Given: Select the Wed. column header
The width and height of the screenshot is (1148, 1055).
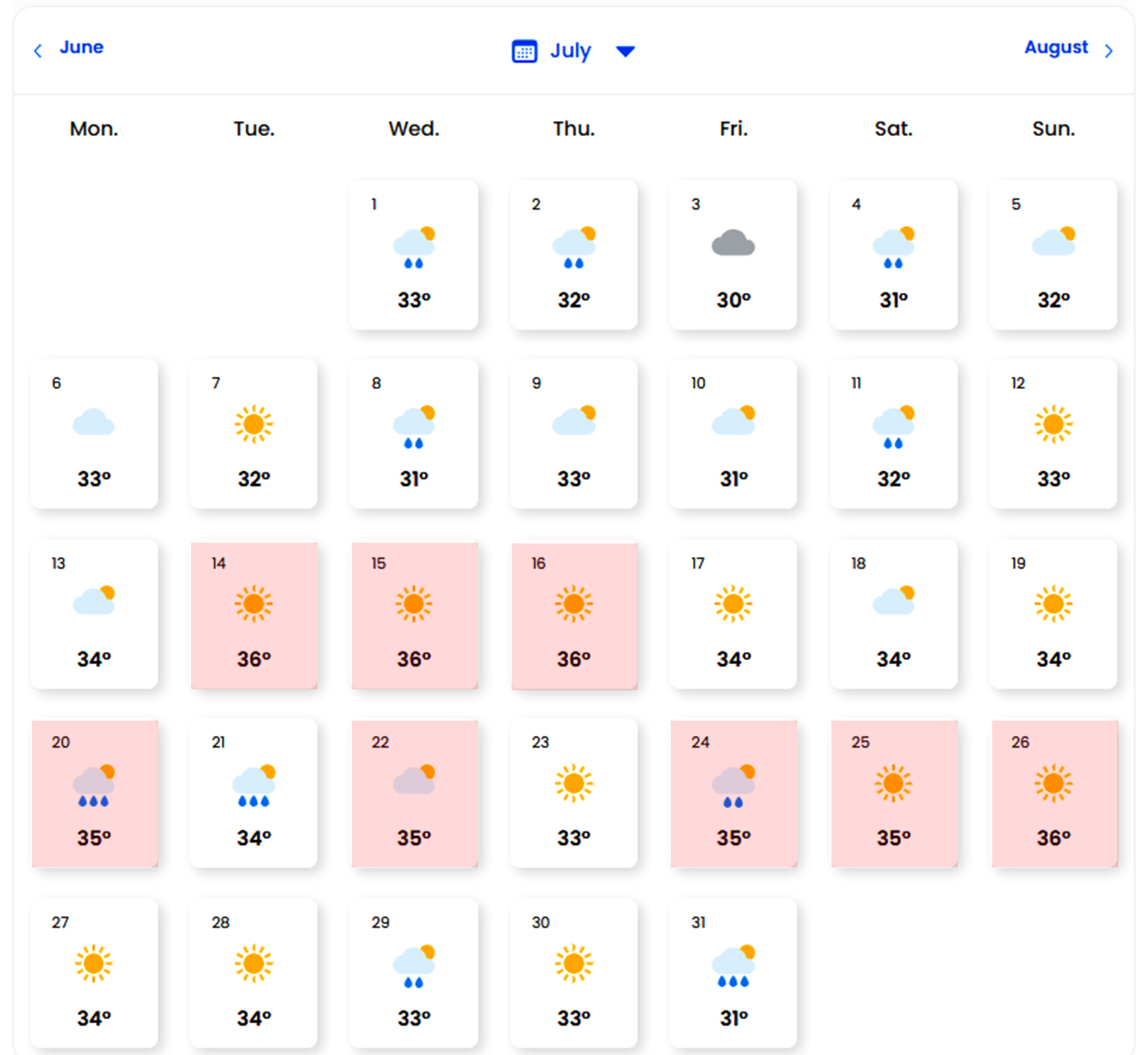Looking at the screenshot, I should point(414,129).
